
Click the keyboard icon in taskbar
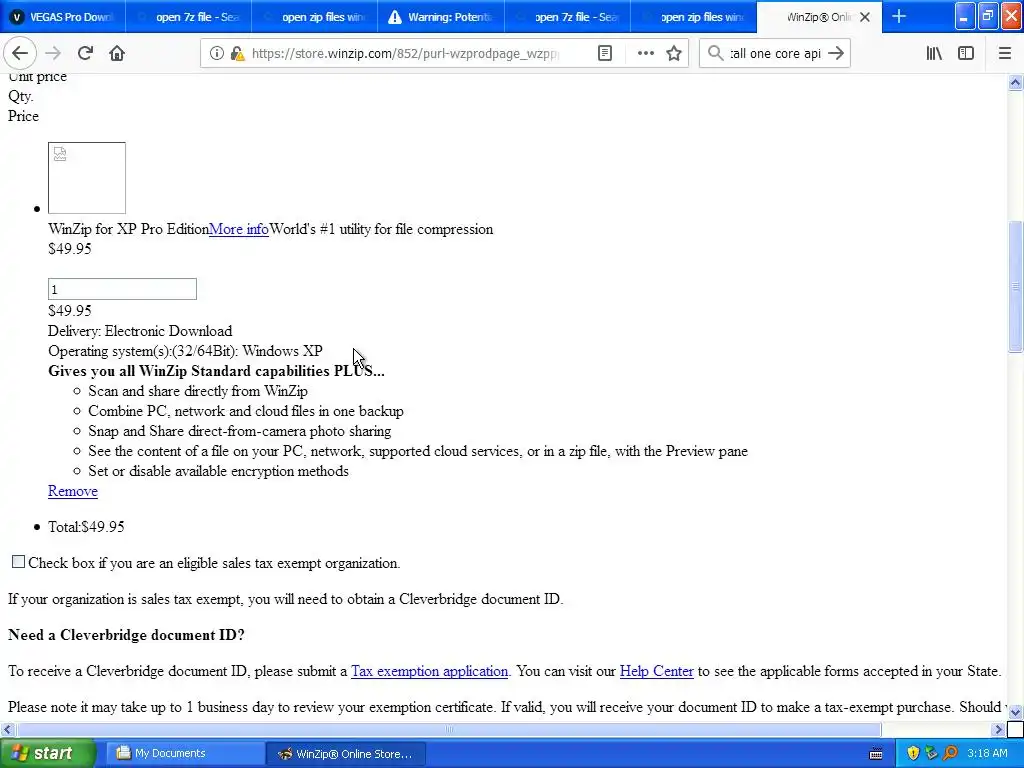[876, 754]
